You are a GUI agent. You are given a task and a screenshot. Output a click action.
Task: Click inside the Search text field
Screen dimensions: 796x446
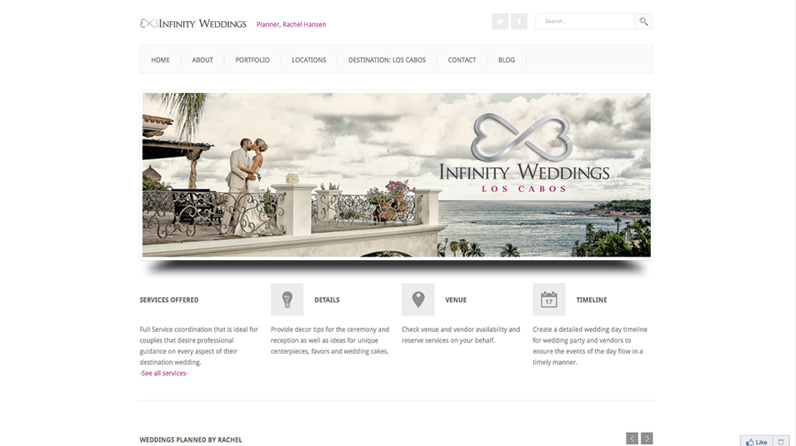pyautogui.click(x=587, y=21)
